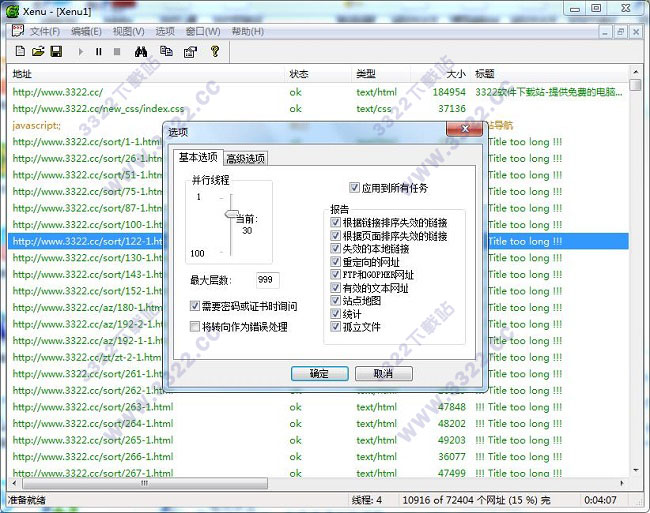Click the binoculars Find icon
650x513 pixels.
point(141,52)
